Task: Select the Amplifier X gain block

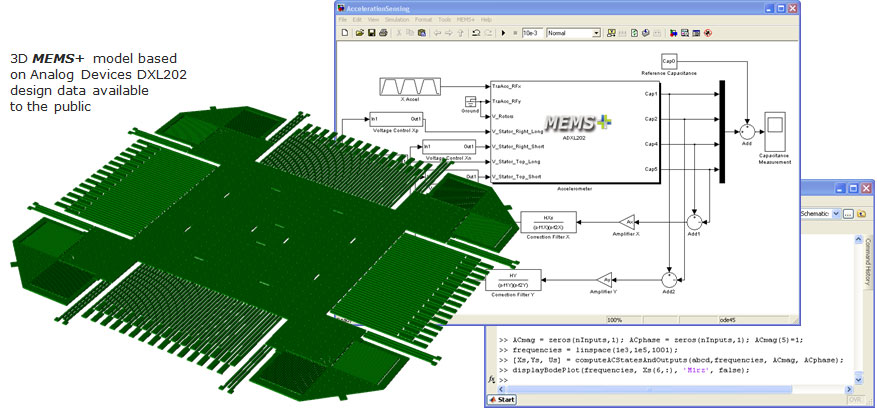Action: click(x=629, y=222)
